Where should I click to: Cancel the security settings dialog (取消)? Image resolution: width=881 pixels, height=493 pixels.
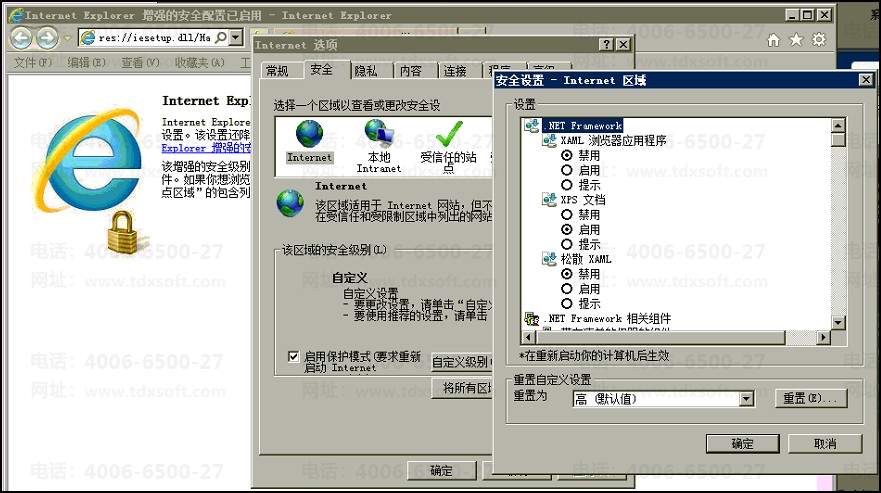[x=825, y=444]
